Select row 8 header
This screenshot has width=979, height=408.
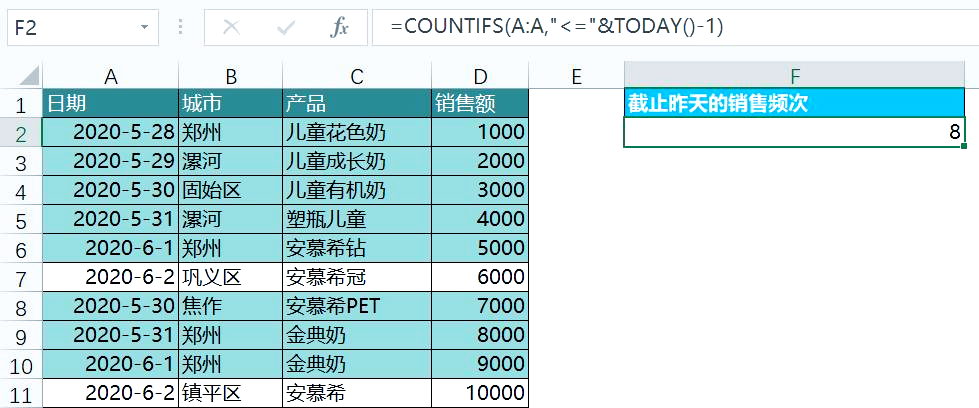point(21,307)
